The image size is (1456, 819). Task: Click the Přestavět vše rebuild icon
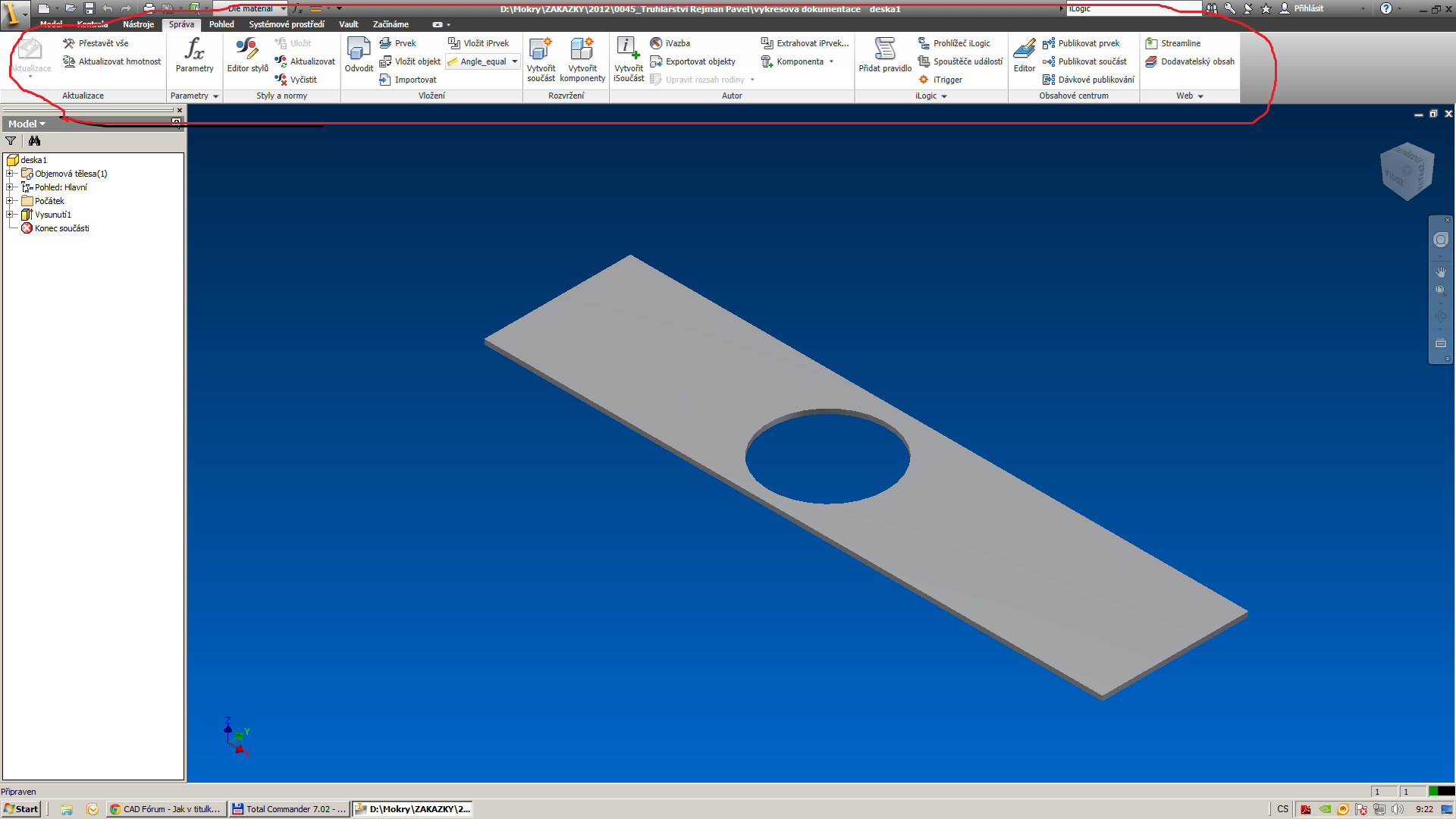click(x=69, y=43)
